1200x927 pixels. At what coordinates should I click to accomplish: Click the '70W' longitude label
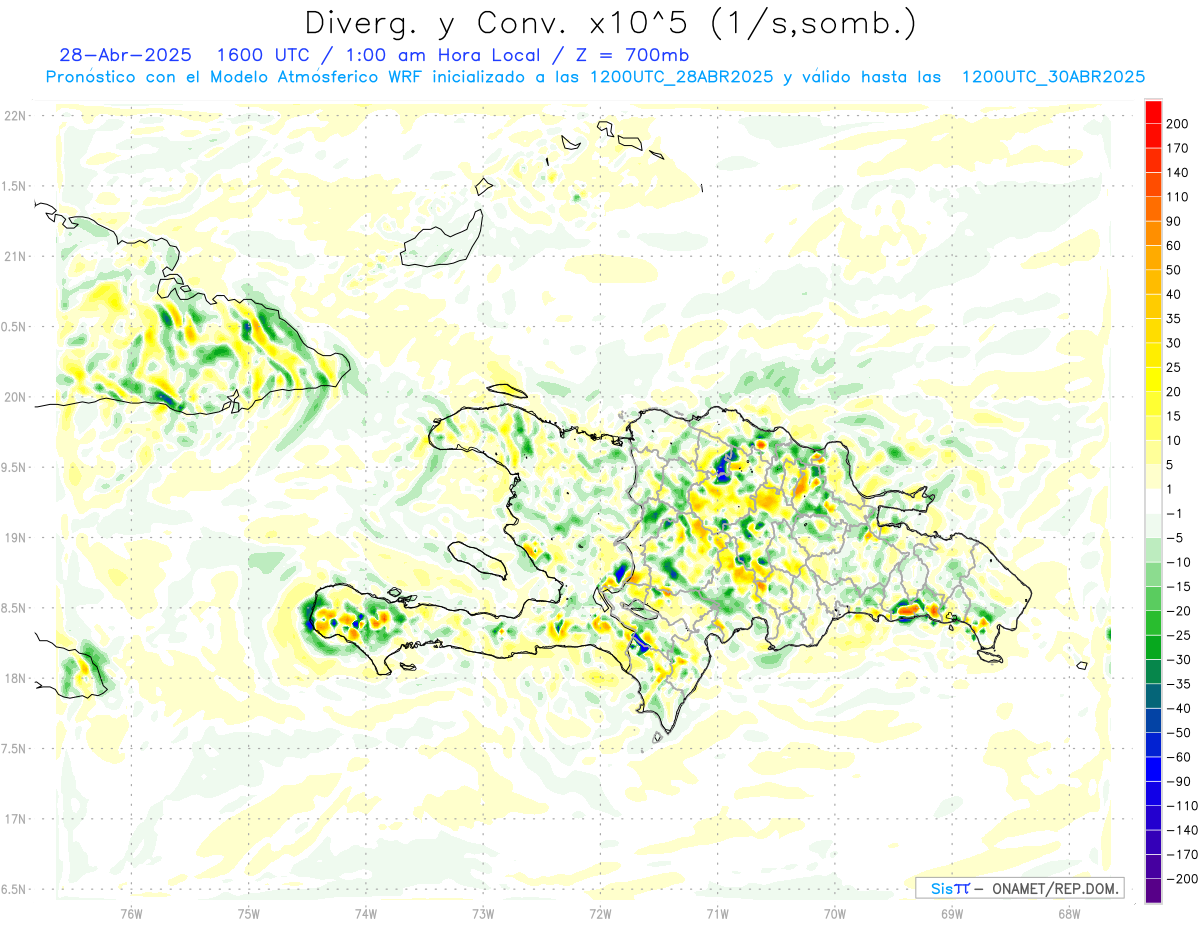(835, 912)
